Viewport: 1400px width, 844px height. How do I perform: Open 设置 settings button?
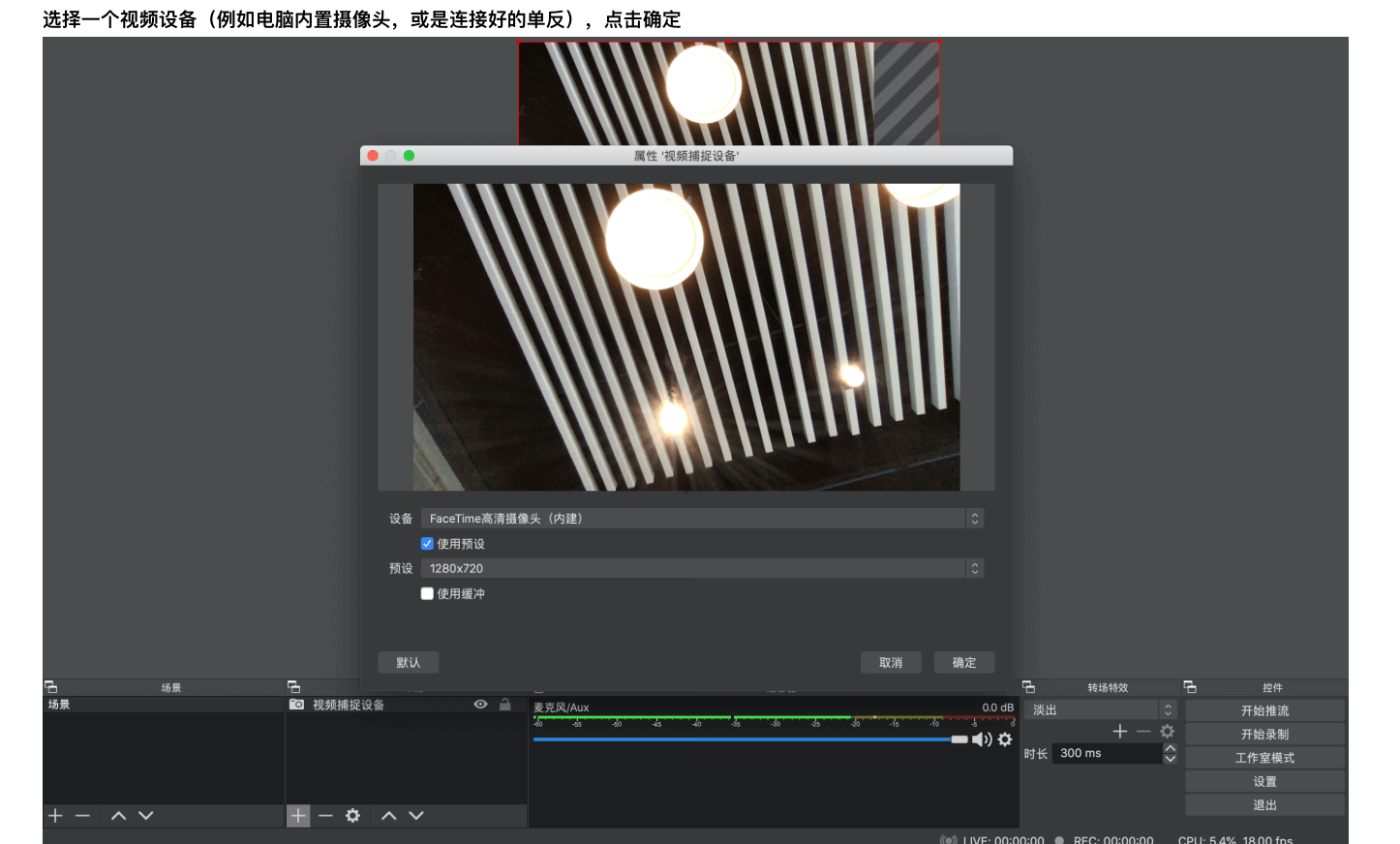coord(1264,781)
